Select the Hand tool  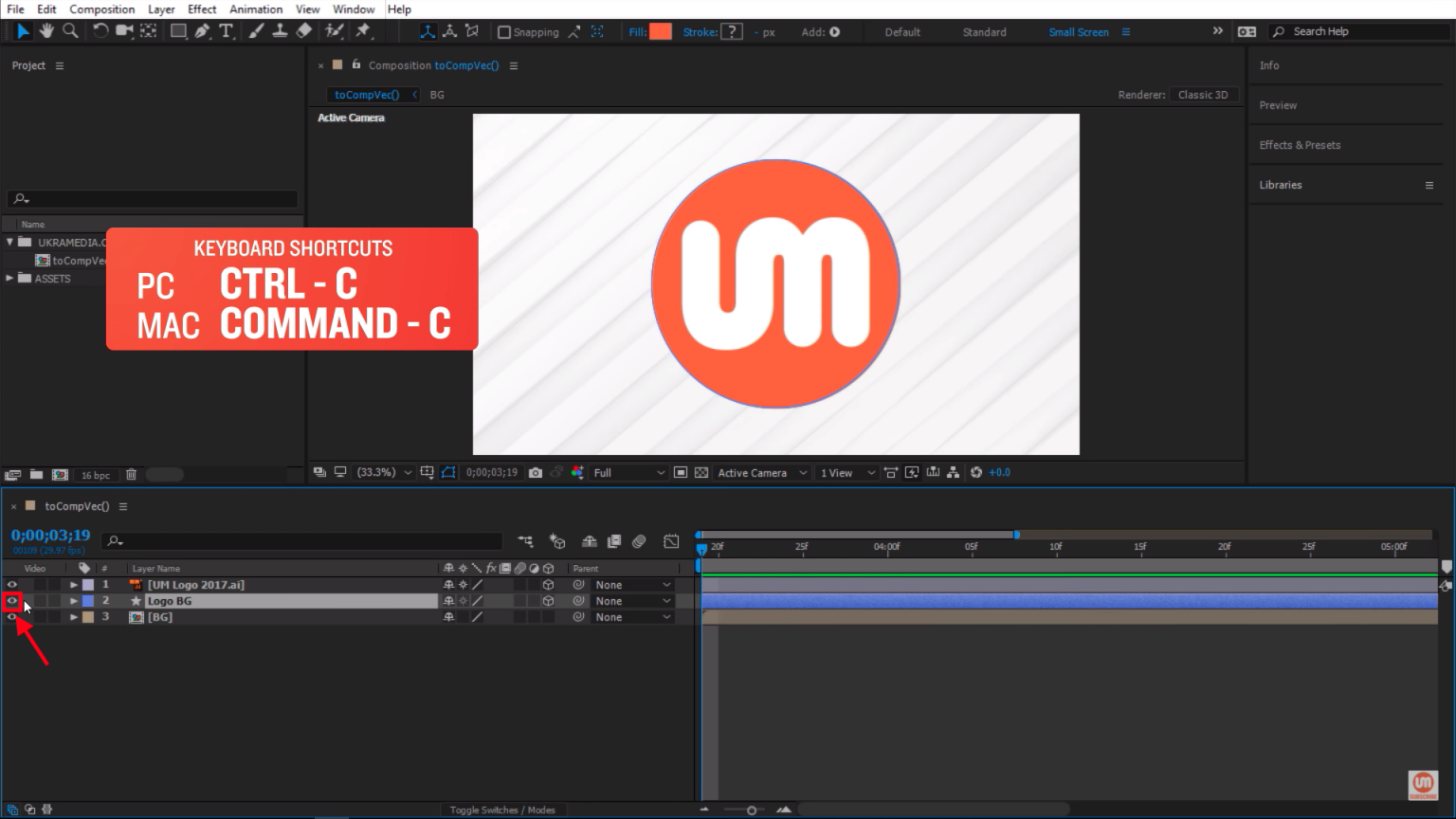[x=46, y=31]
